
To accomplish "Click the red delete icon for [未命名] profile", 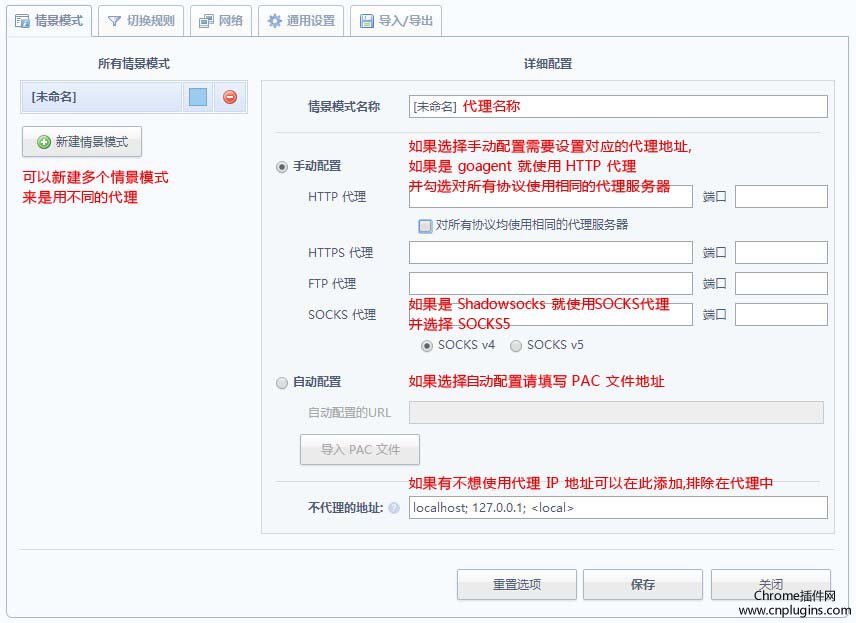I will click(230, 97).
